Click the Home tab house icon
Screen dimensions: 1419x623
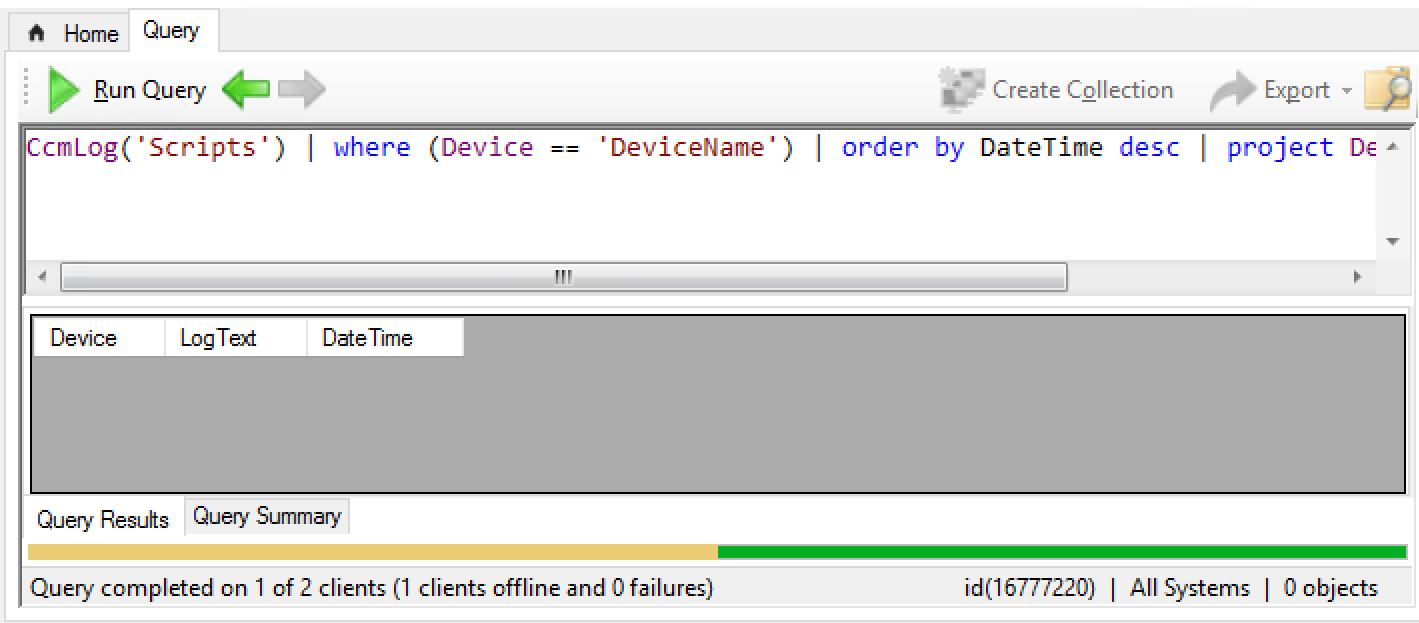pyautogui.click(x=35, y=32)
